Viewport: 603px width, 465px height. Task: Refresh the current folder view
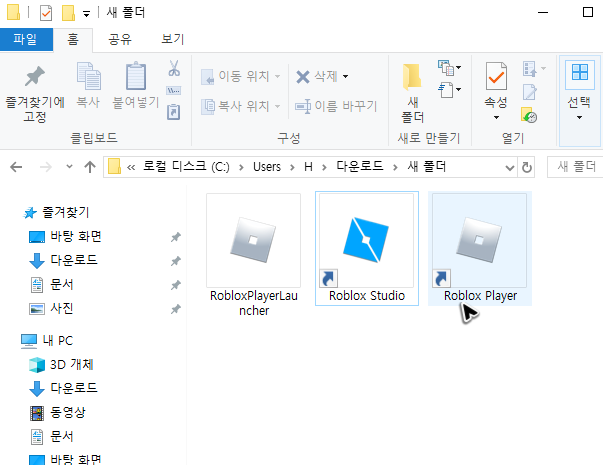(x=526, y=167)
